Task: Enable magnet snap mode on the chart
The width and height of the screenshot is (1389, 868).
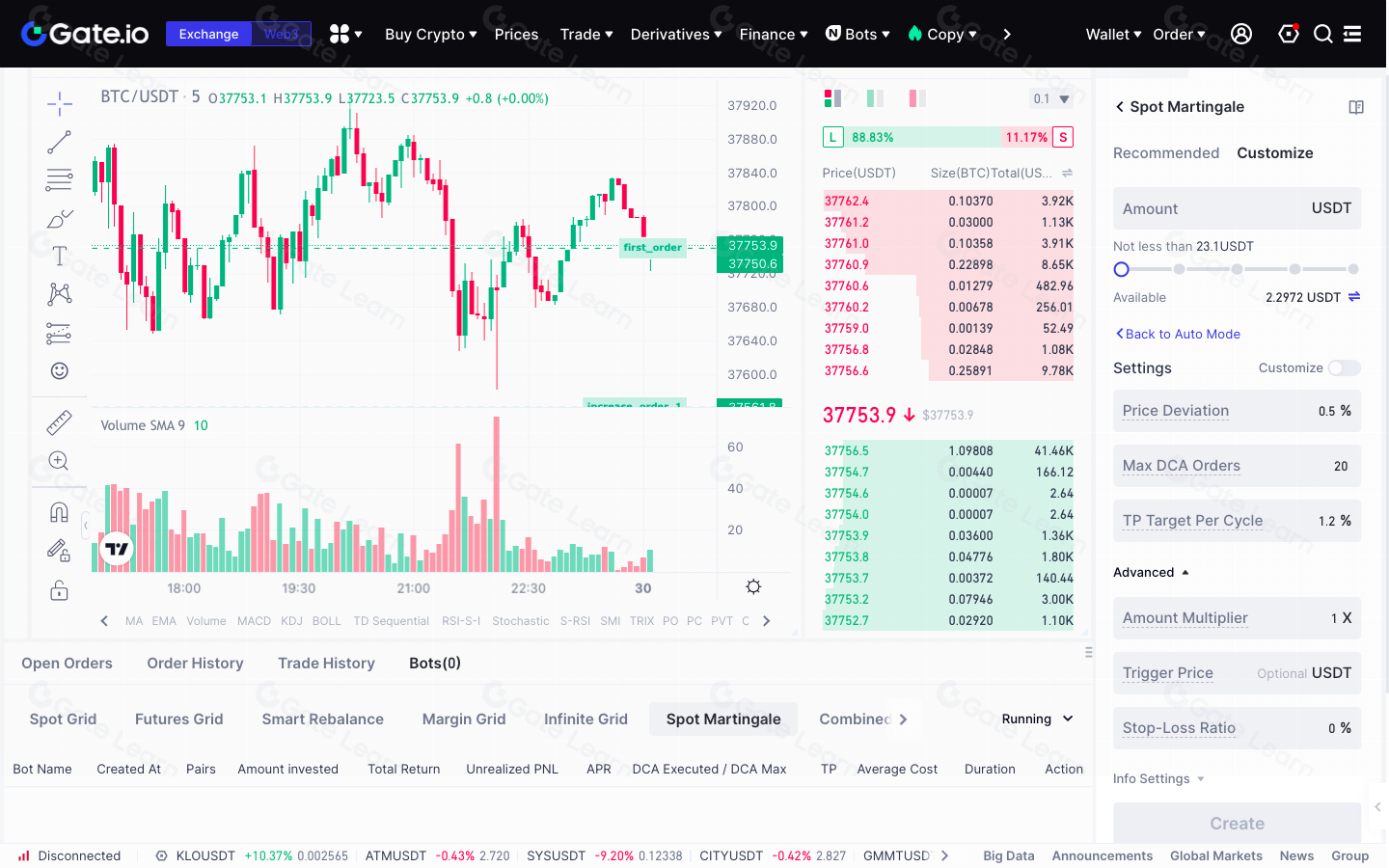Action: pyautogui.click(x=59, y=511)
